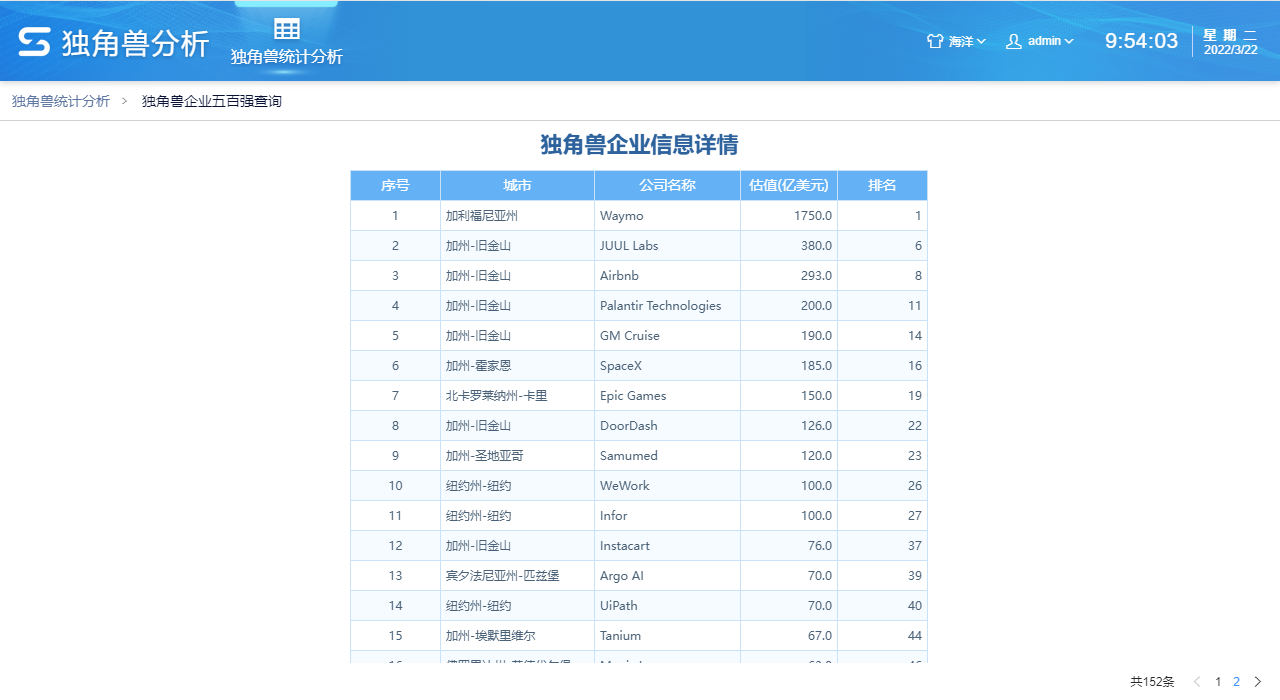Click the admin user avatar icon
The image size is (1280, 700).
click(1014, 41)
